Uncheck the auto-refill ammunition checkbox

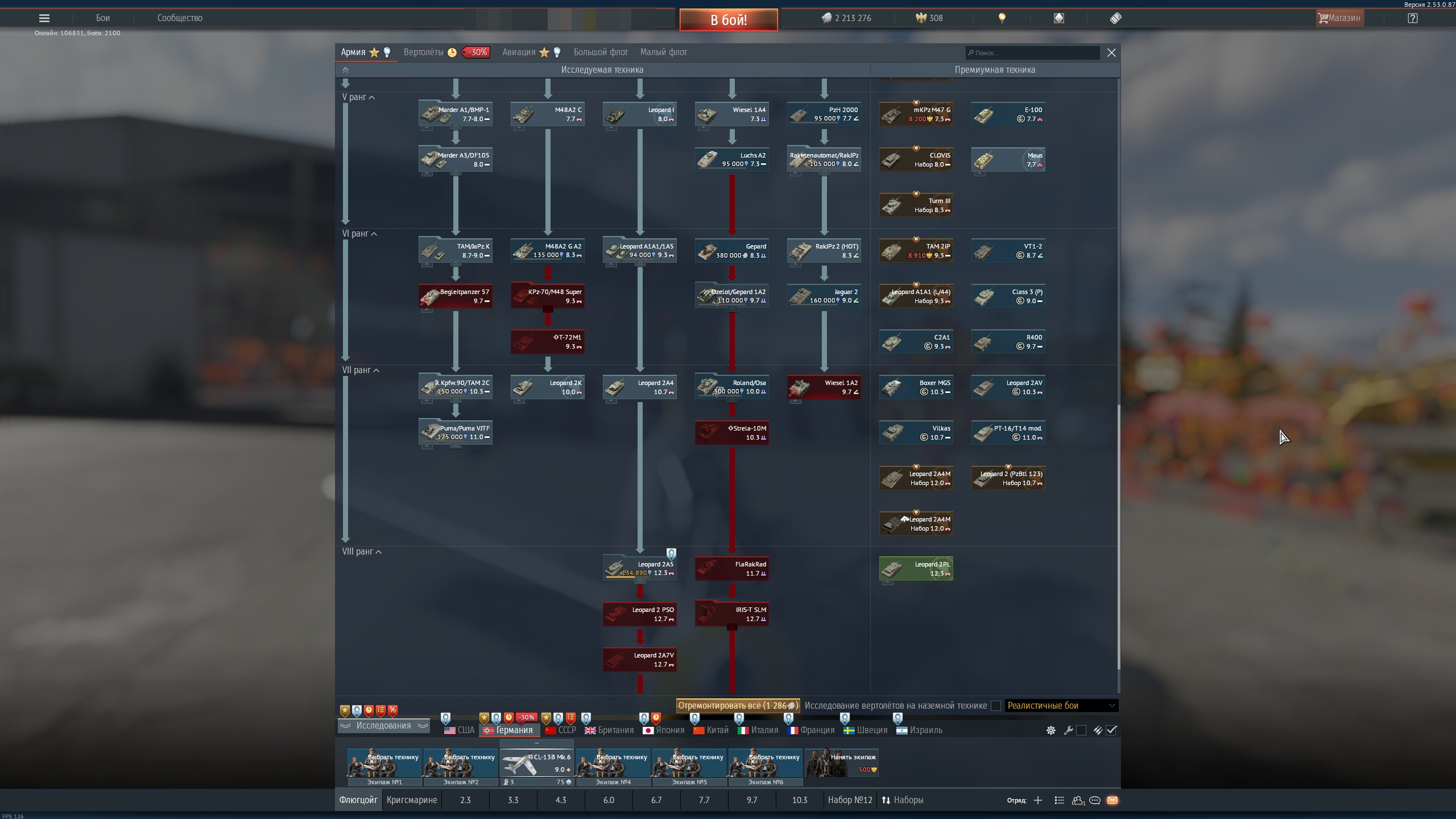point(1111,730)
